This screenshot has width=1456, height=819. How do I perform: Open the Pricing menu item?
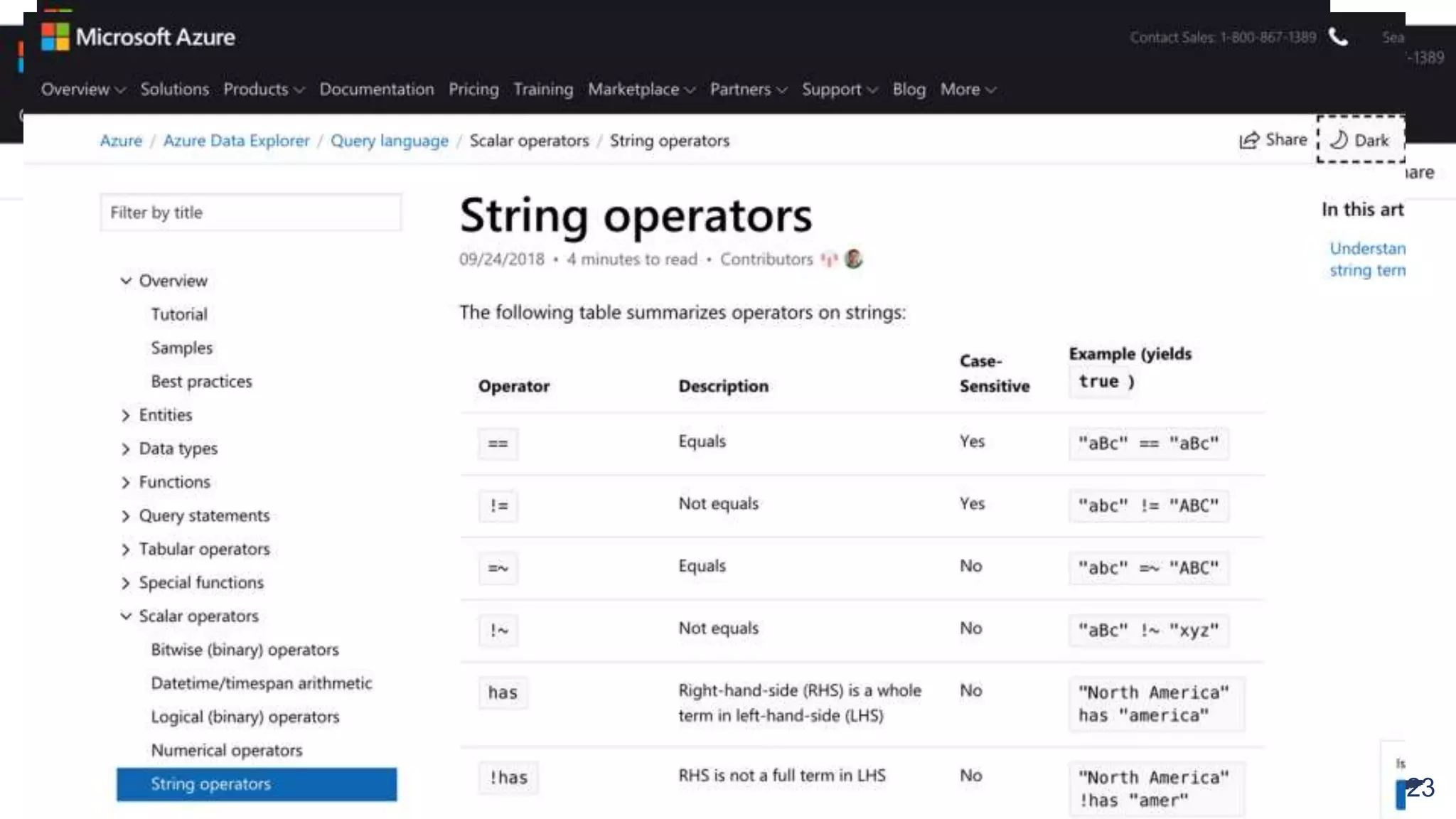point(473,90)
